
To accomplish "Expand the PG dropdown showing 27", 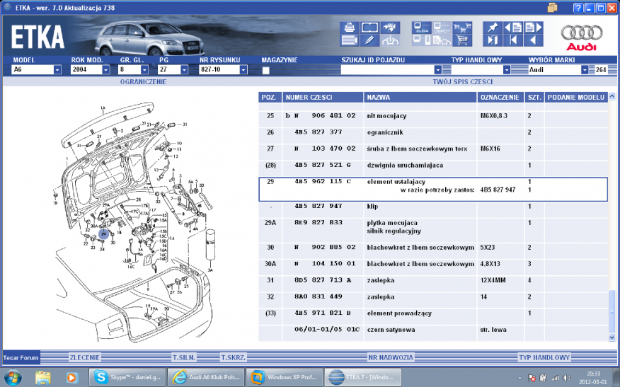I will tap(184, 70).
